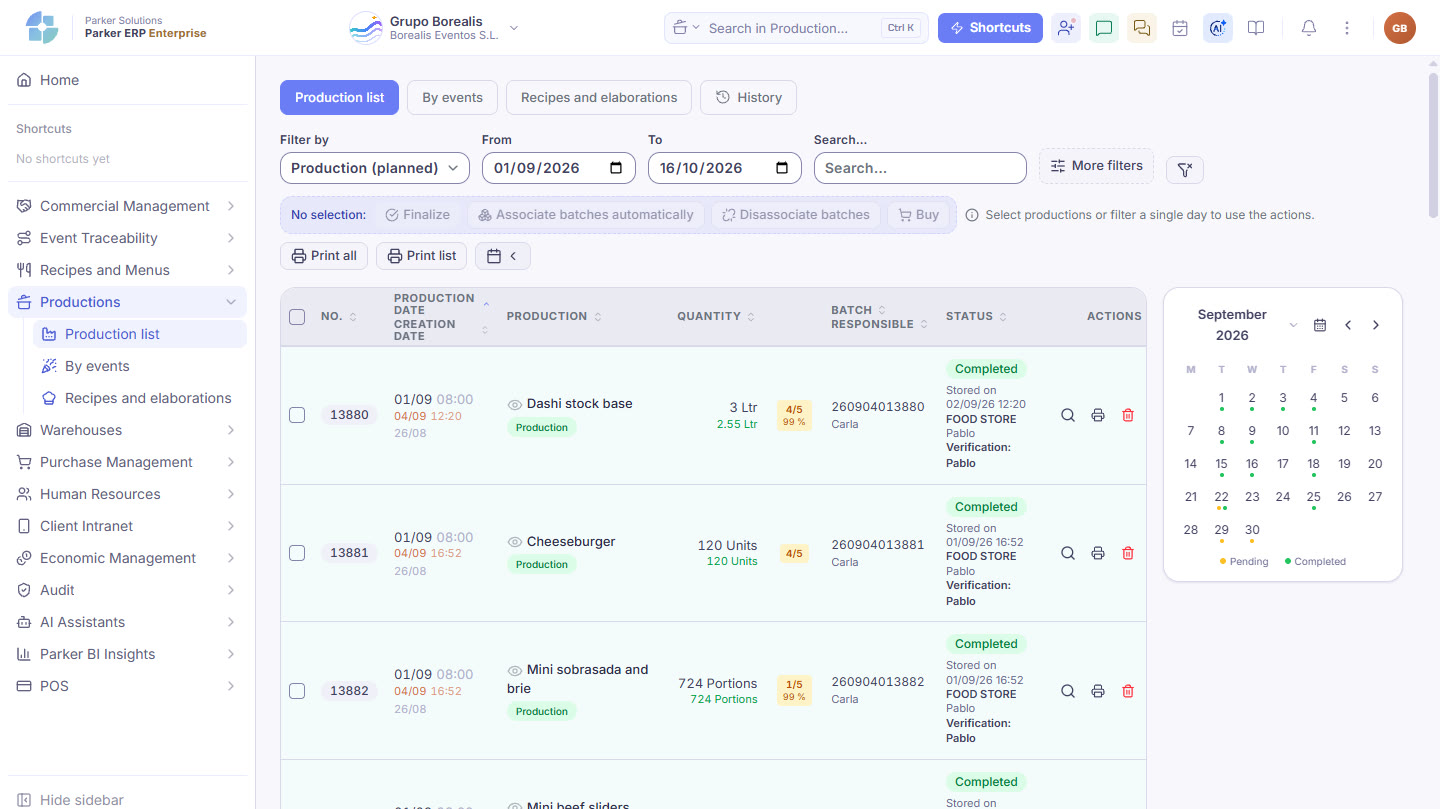Click the Shortcuts button
This screenshot has width=1440, height=809.
[990, 28]
